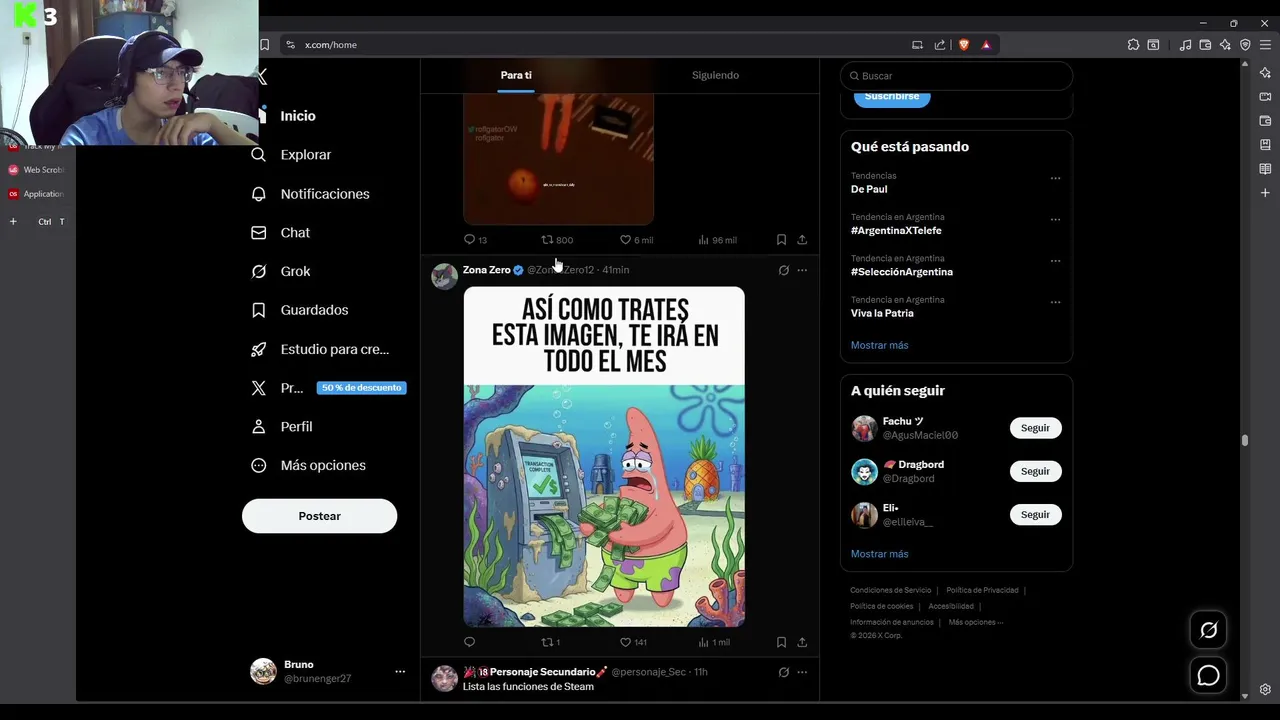Open Condiciones de Servicio footer link
The width and height of the screenshot is (1280, 720).
[890, 590]
